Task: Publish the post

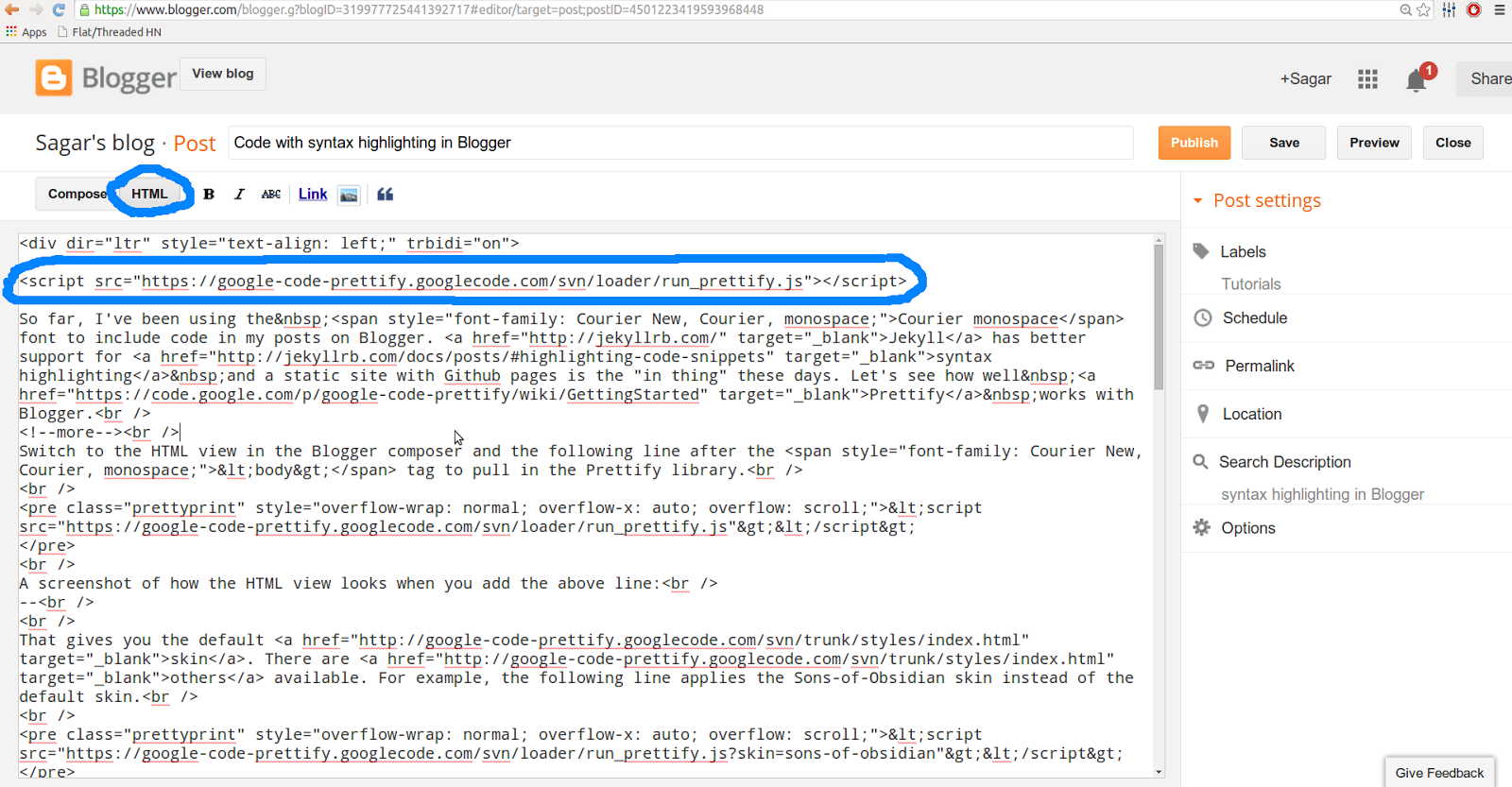Action: [x=1194, y=143]
